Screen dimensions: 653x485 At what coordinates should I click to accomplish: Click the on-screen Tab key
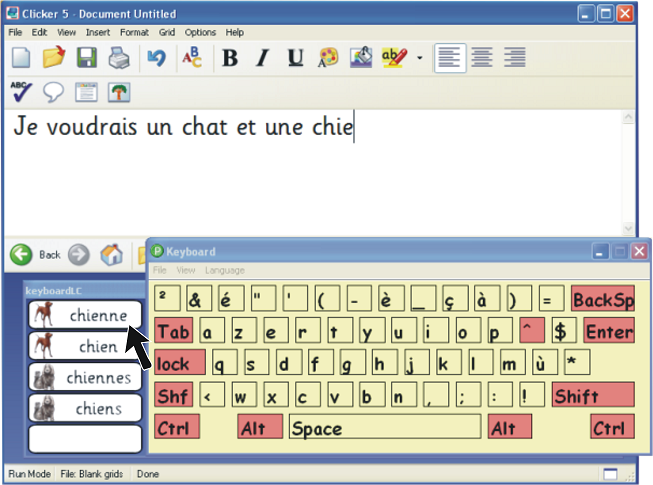pos(174,331)
